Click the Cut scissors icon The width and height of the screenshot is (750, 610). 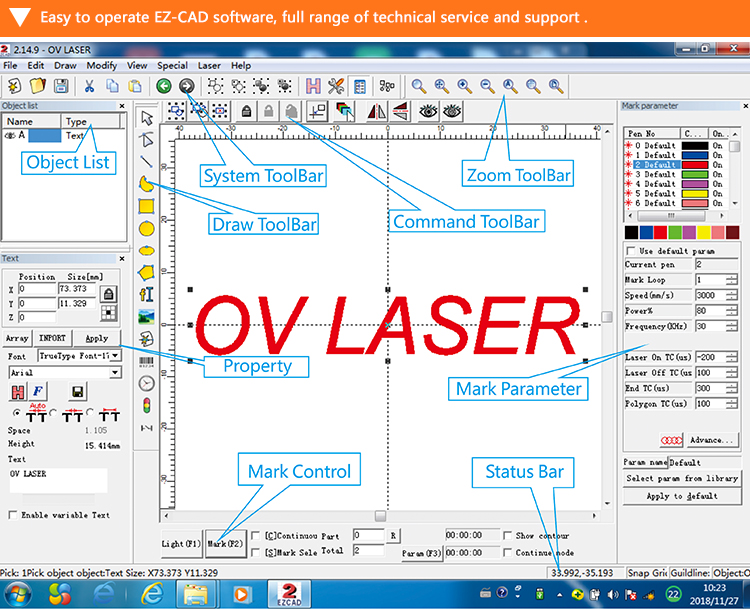point(89,87)
